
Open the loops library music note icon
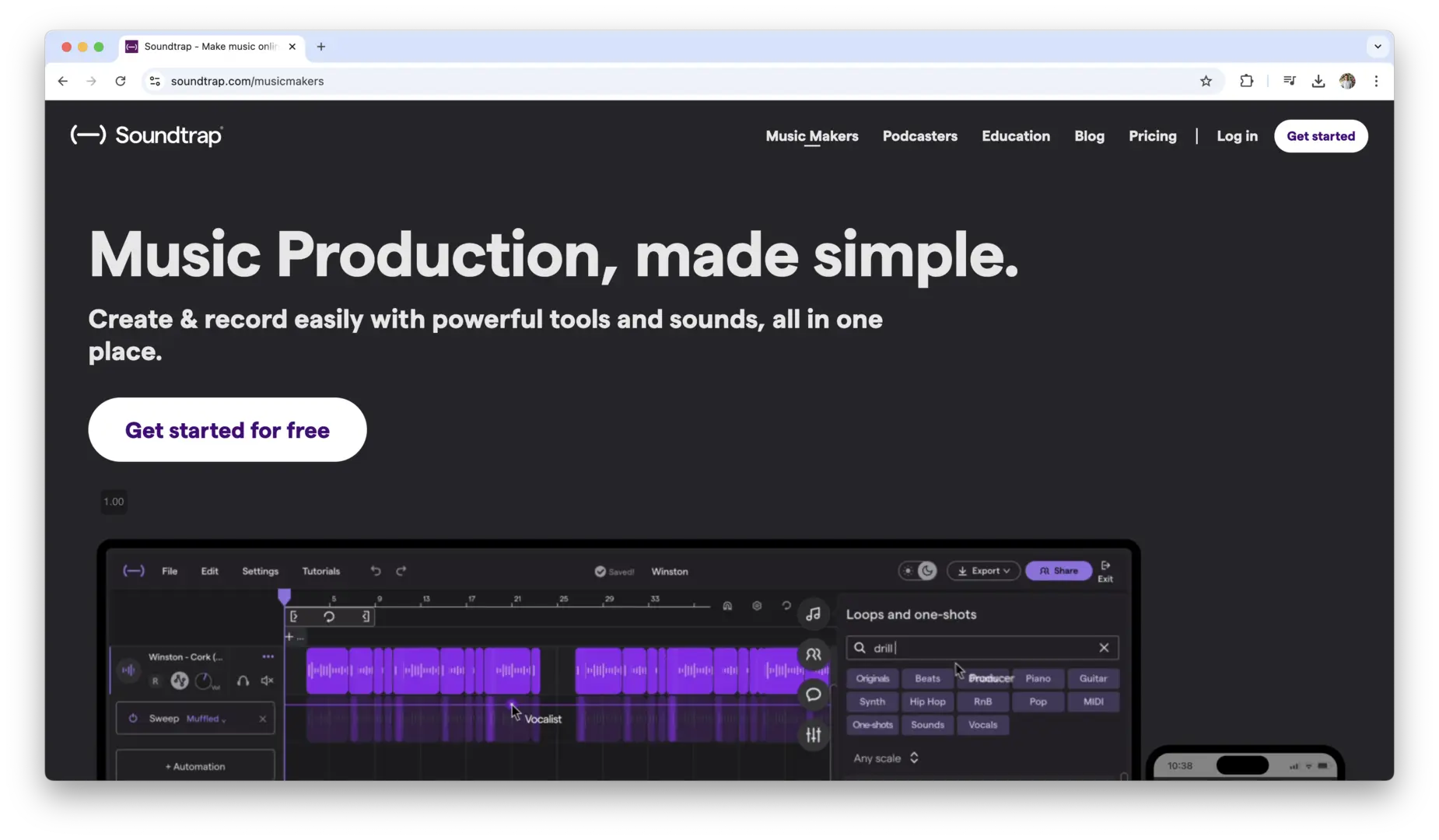coord(814,614)
